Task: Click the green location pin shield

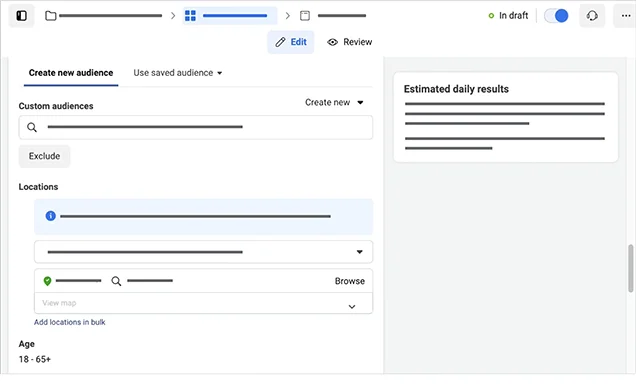Action: click(x=47, y=281)
